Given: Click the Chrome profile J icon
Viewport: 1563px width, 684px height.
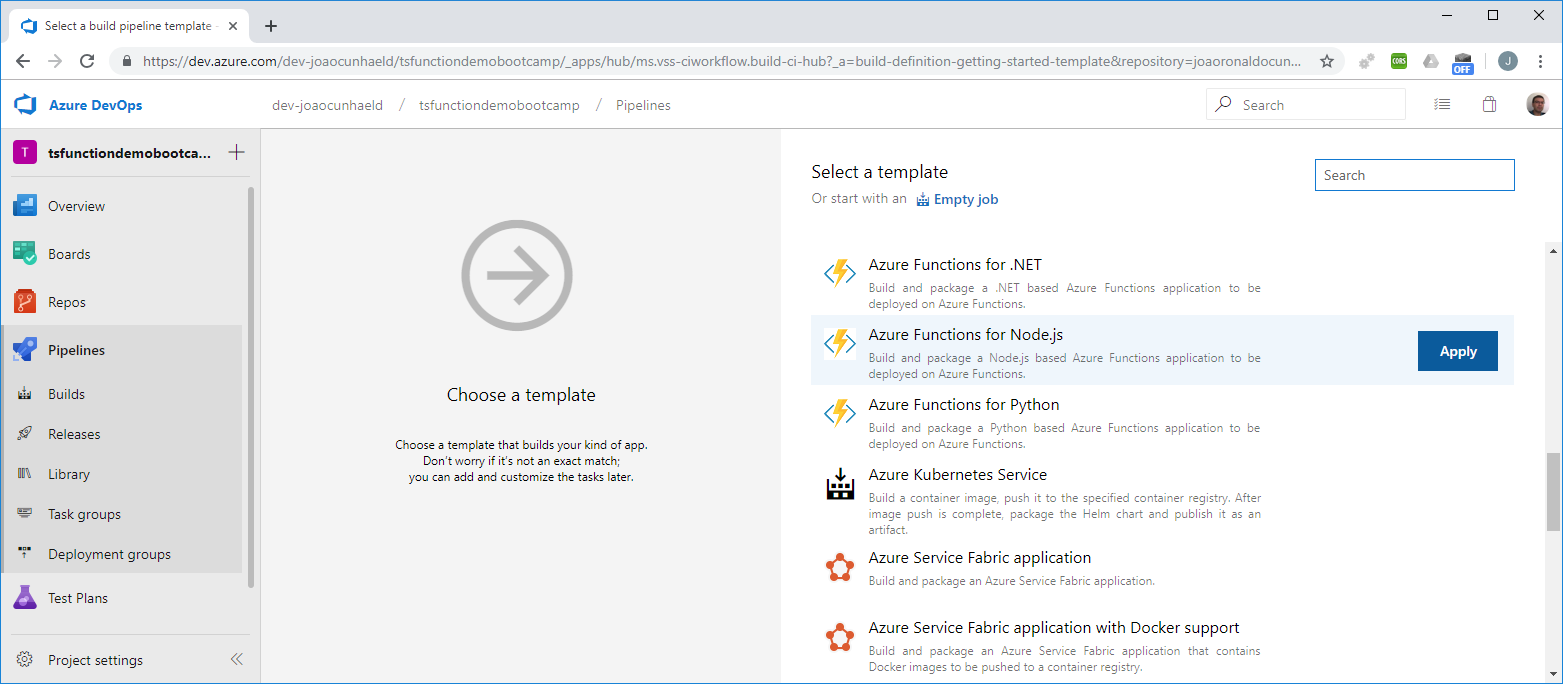Looking at the screenshot, I should pyautogui.click(x=1508, y=61).
